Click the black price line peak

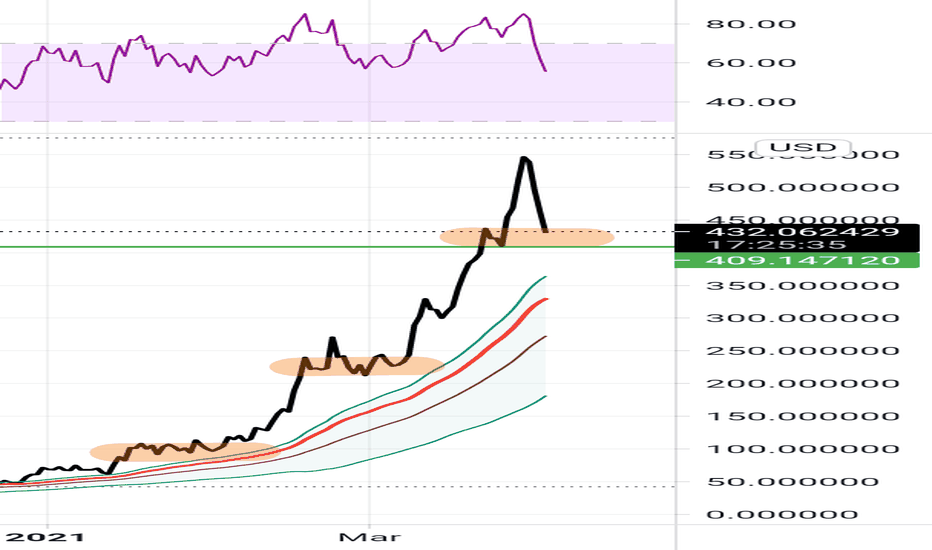[524, 159]
